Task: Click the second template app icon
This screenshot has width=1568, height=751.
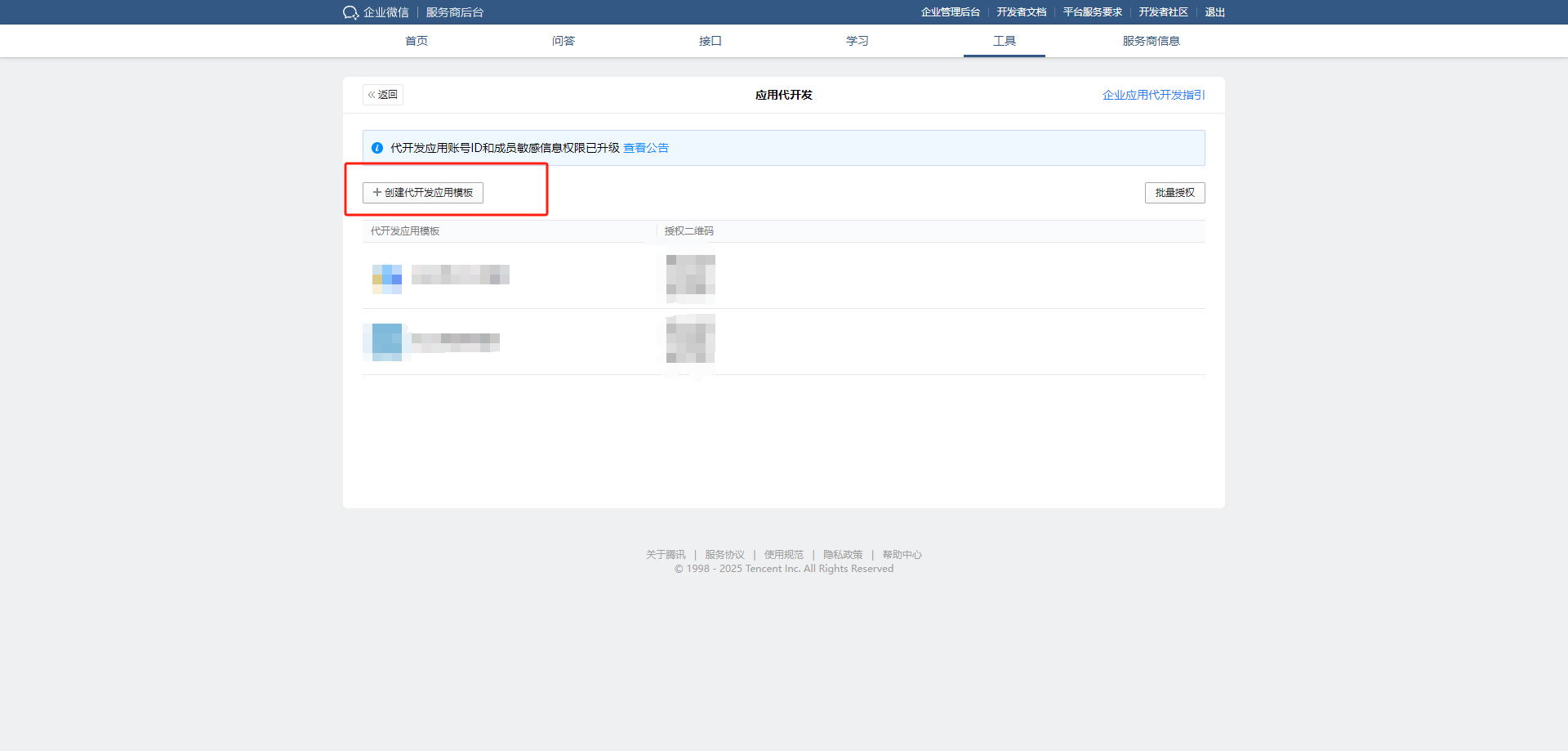Action: click(387, 341)
